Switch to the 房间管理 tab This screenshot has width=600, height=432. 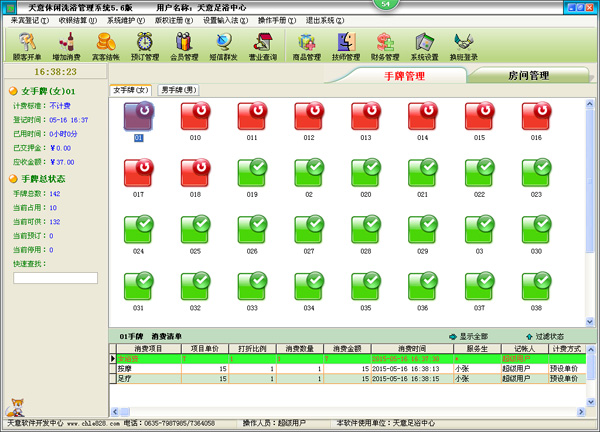coord(527,76)
